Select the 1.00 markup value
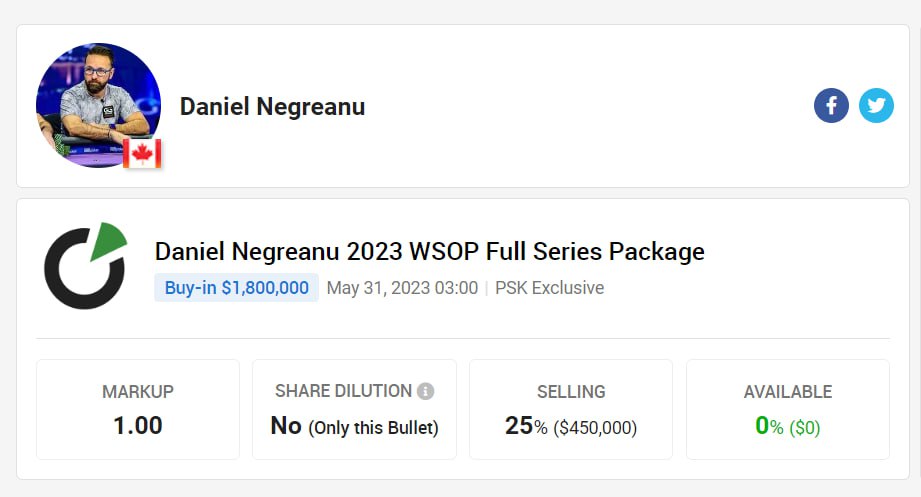Viewport: 921px width, 497px height. 138,425
